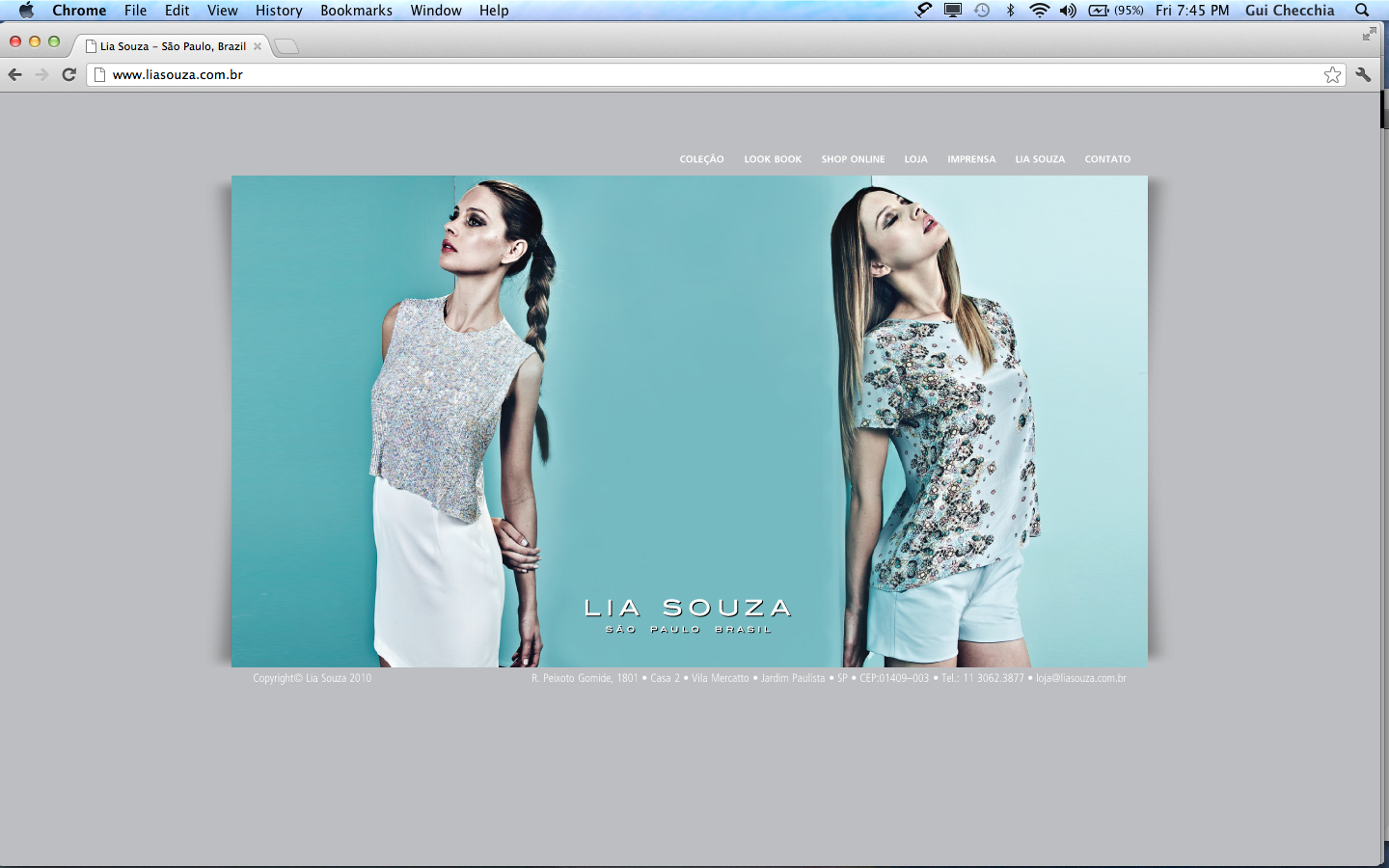This screenshot has height=868, width=1389.
Task: Click the model in floral top
Action: (x=936, y=422)
